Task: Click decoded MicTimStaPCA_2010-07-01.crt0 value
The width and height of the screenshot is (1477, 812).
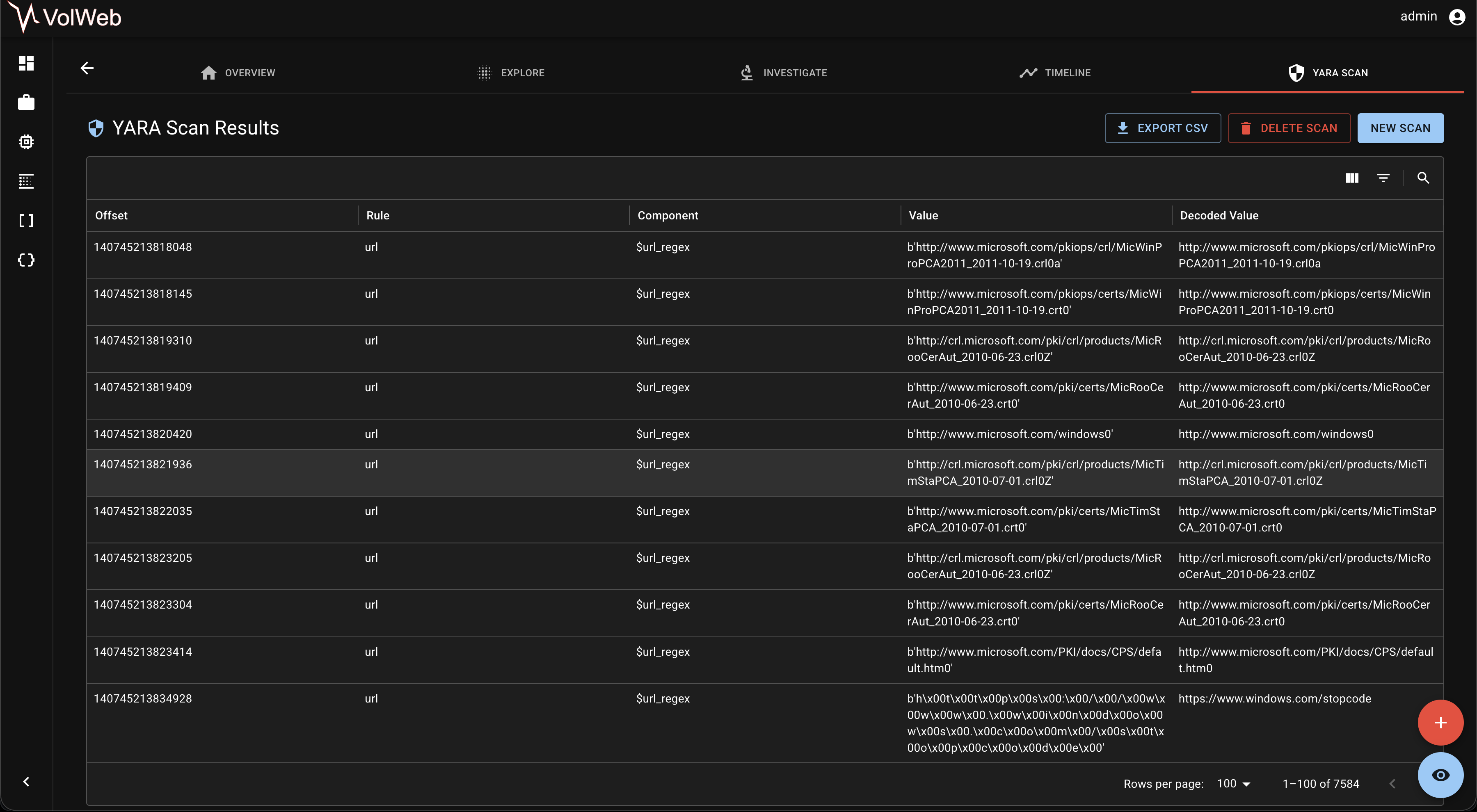Action: (x=1307, y=519)
